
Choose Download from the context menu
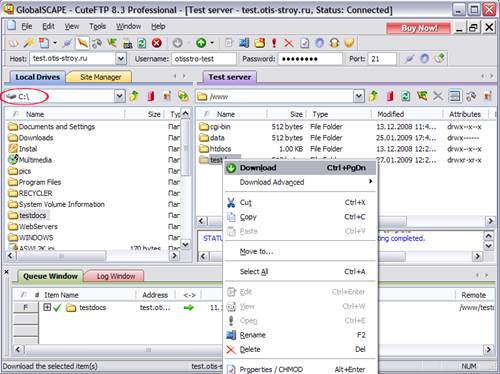click(x=300, y=168)
